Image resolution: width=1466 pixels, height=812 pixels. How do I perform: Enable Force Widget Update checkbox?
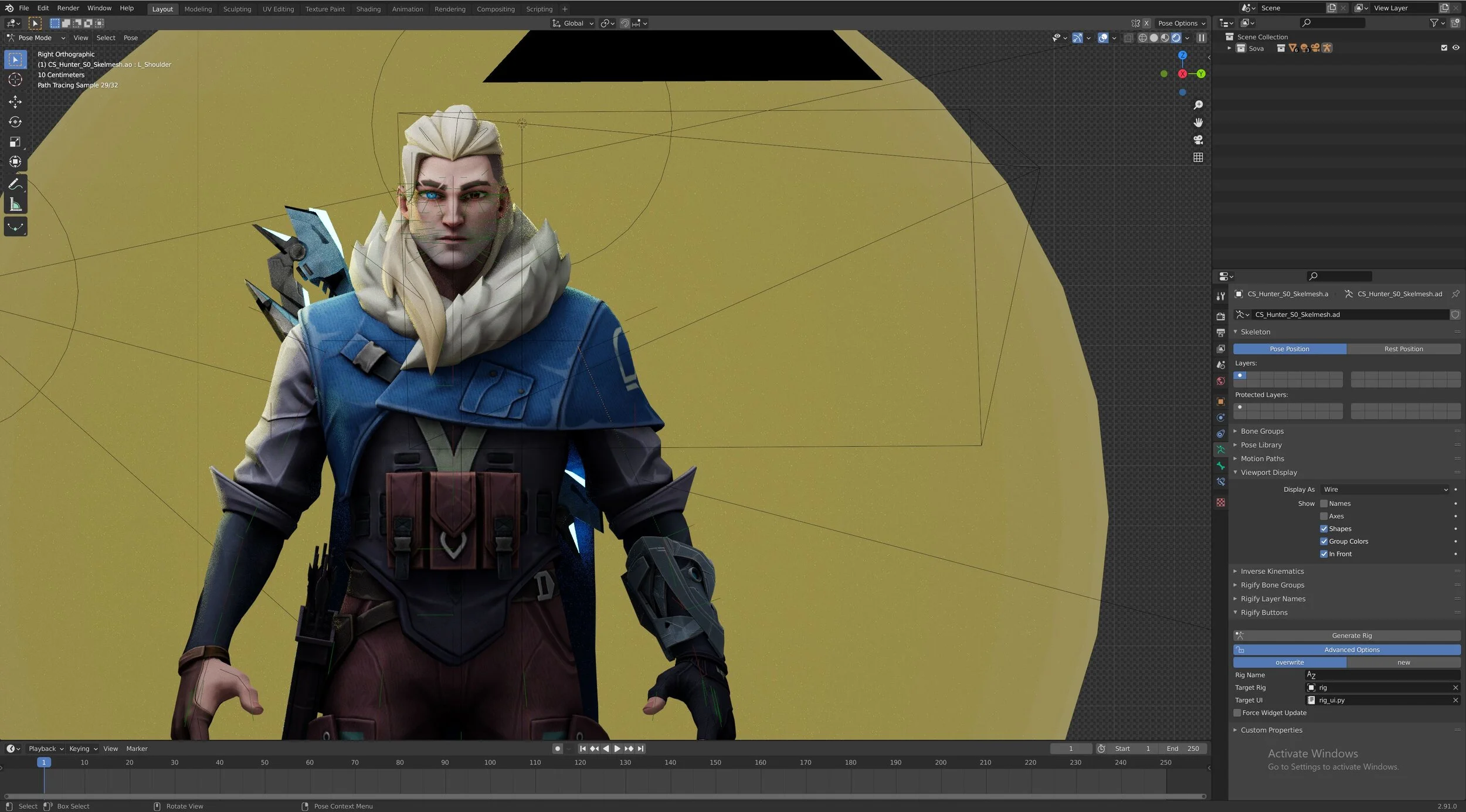tap(1237, 713)
